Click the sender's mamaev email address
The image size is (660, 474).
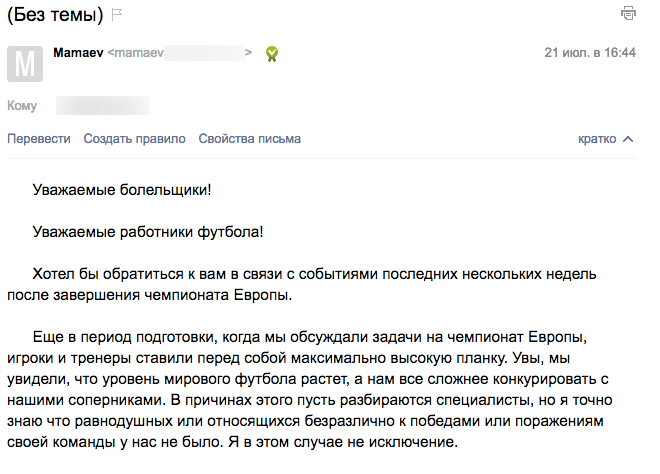pyautogui.click(x=180, y=53)
